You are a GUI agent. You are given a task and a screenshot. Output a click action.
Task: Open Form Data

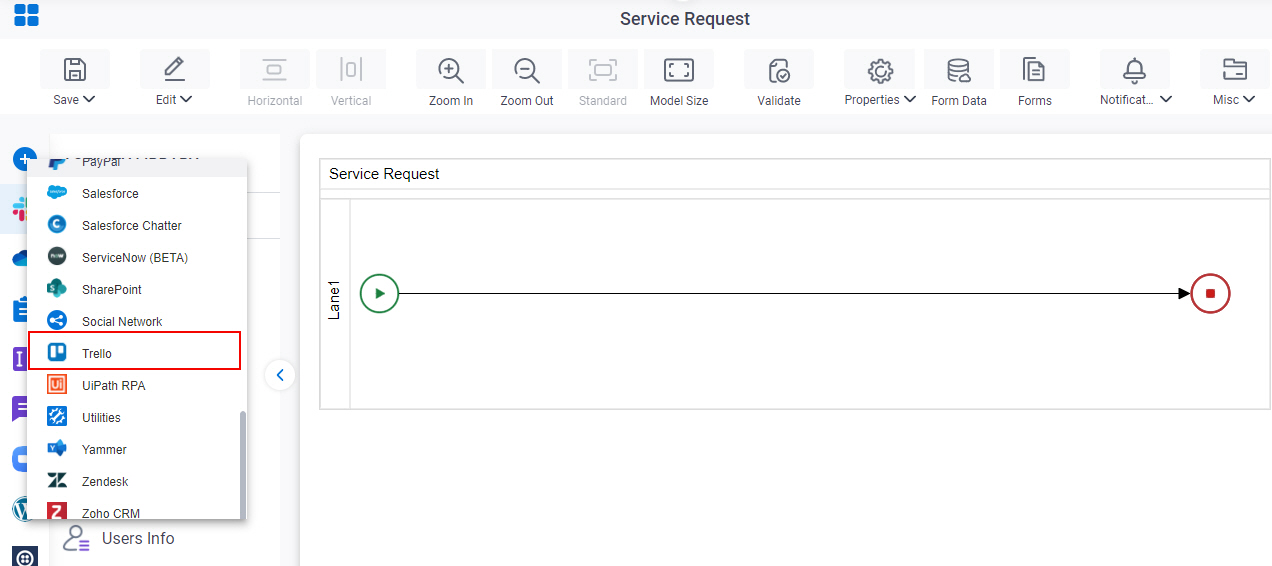[959, 71]
